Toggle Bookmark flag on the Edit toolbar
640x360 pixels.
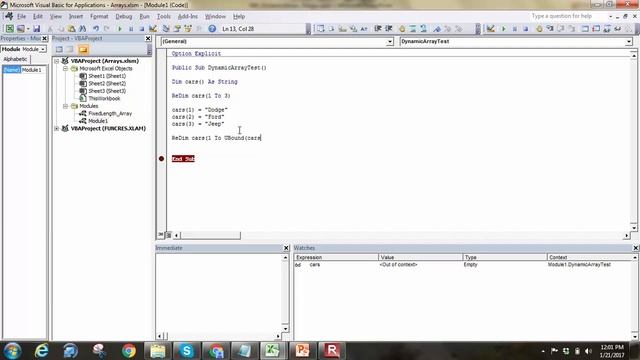coord(437,29)
